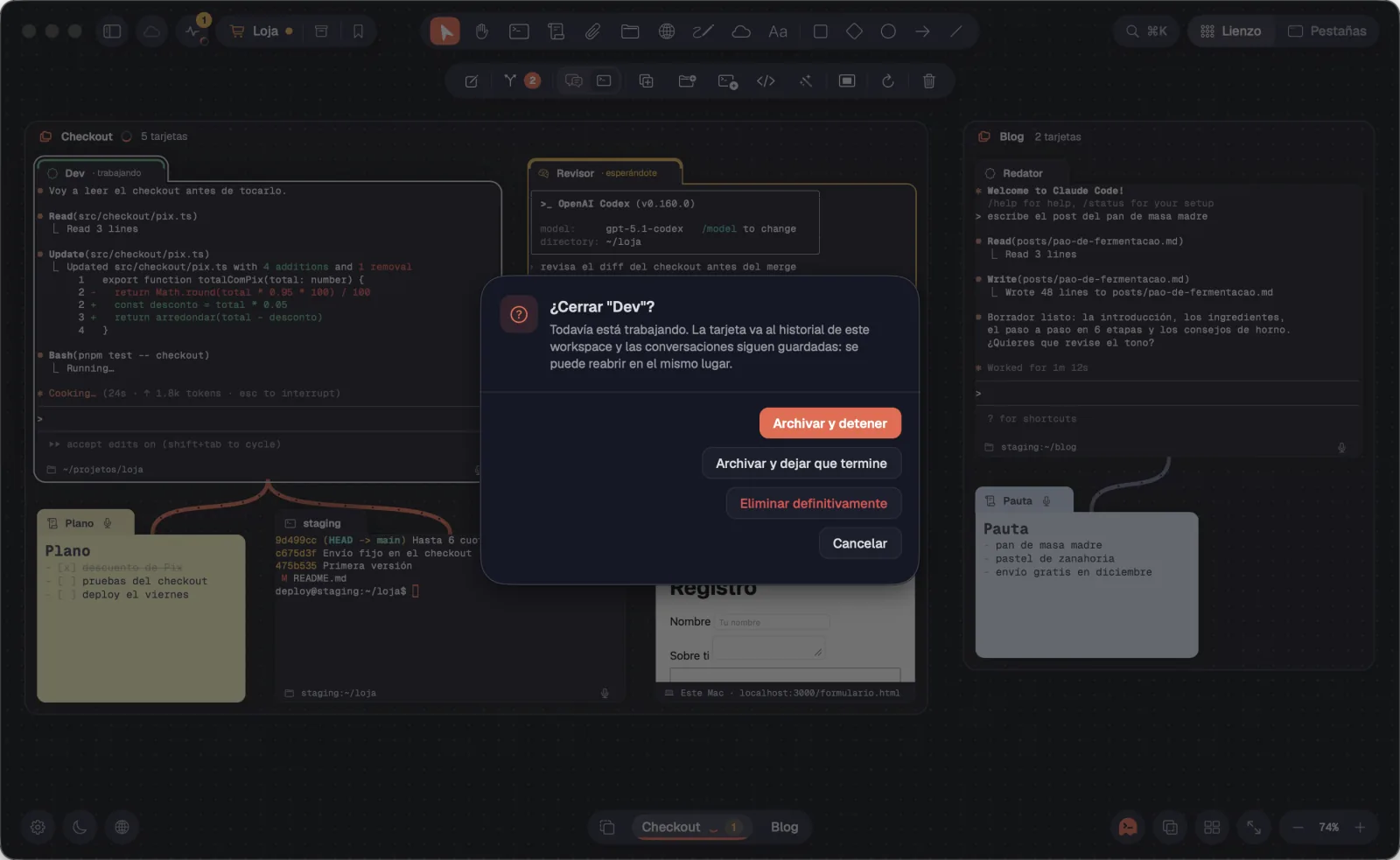
Task: Add a browser globe card
Action: (667, 31)
